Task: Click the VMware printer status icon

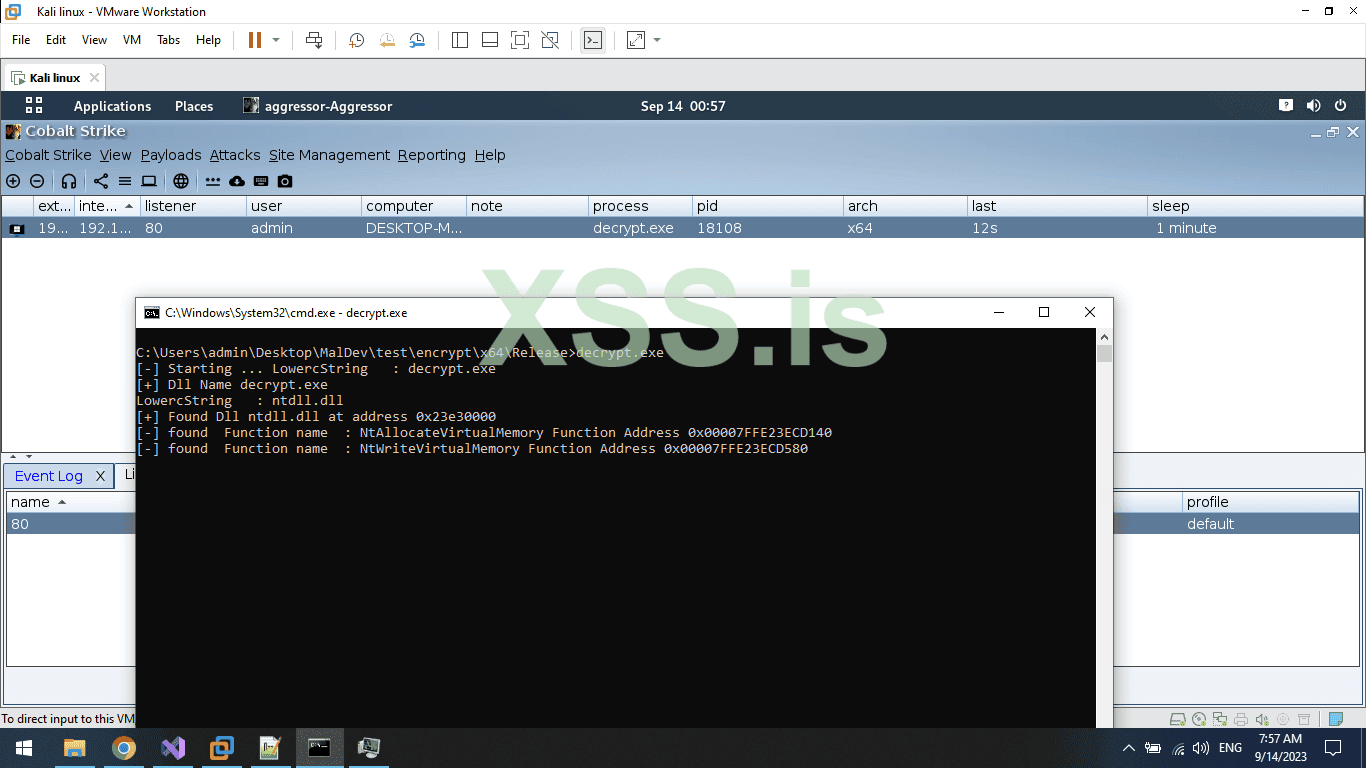Action: pos(1241,719)
